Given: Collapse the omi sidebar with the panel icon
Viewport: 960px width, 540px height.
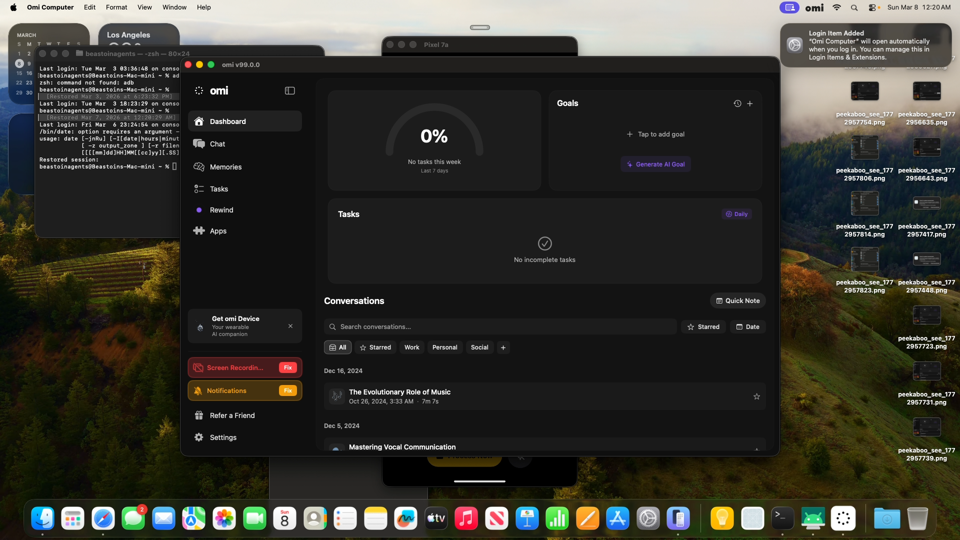Looking at the screenshot, I should [290, 91].
